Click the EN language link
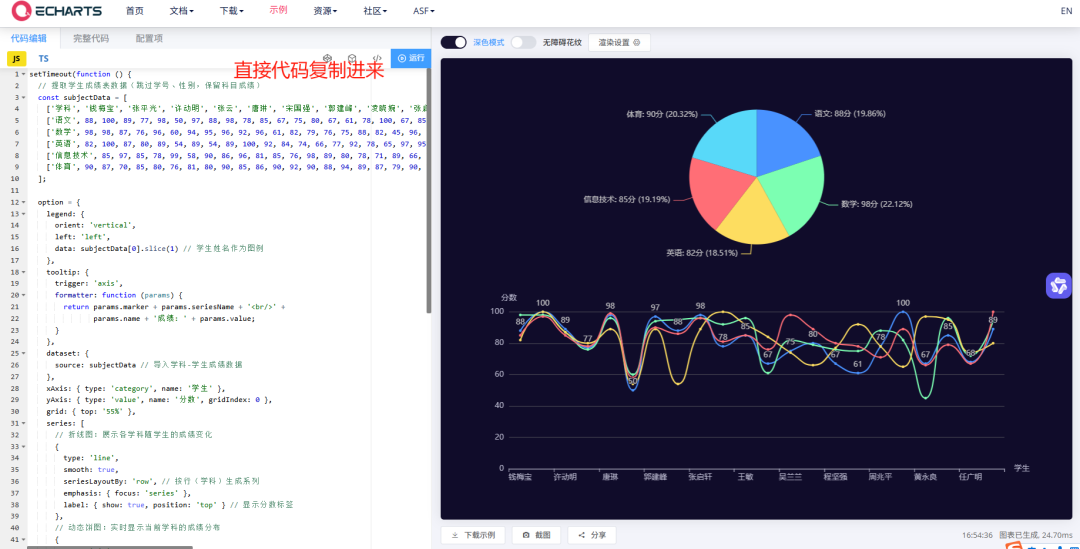This screenshot has height=549, width=1080. (x=1066, y=11)
